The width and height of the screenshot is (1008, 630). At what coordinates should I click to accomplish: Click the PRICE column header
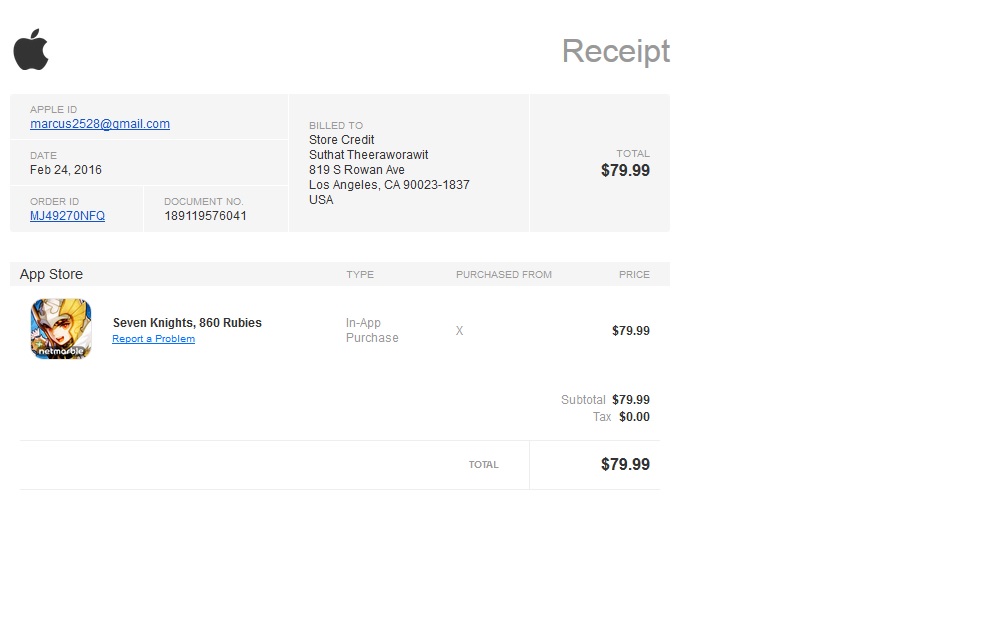point(634,274)
